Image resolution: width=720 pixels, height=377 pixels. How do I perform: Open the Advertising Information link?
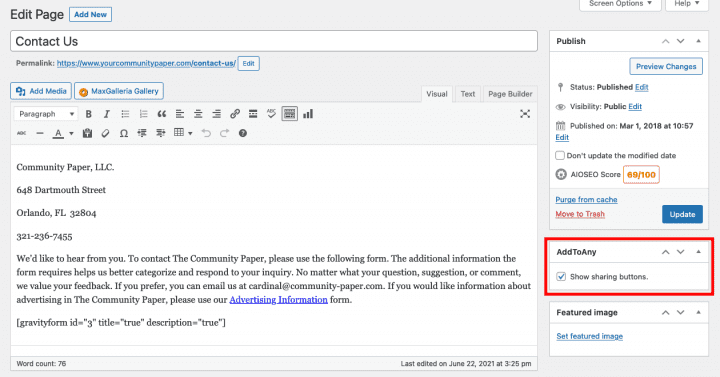pyautogui.click(x=278, y=300)
